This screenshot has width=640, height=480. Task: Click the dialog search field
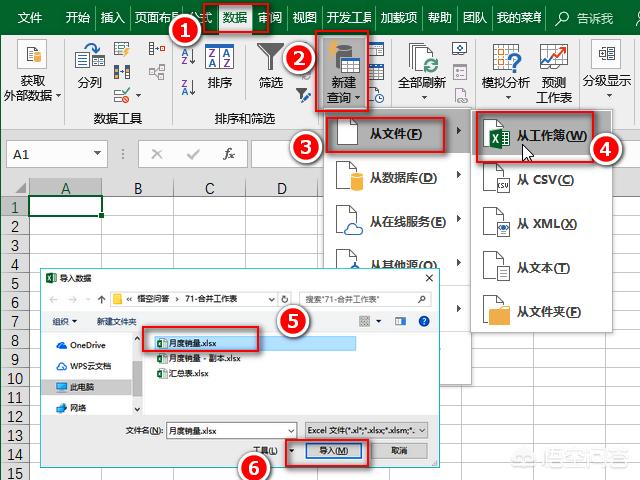click(x=365, y=299)
